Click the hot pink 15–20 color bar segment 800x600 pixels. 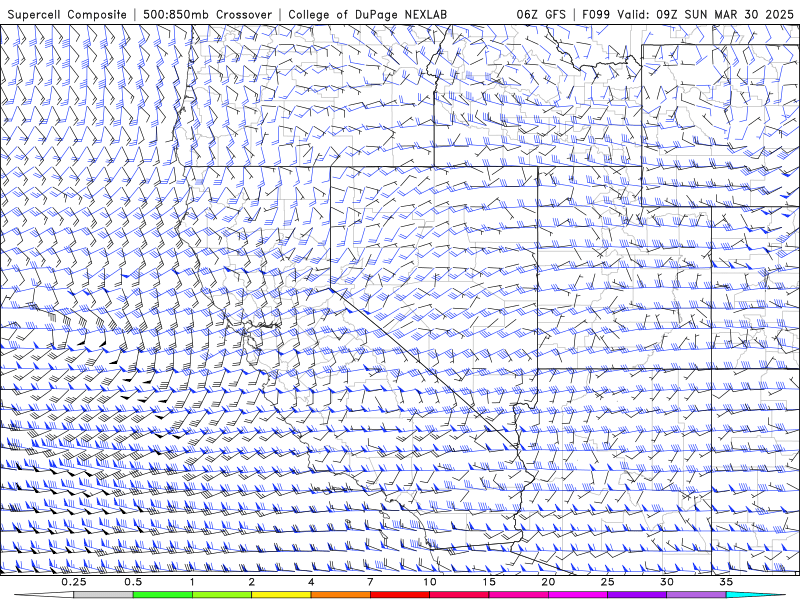coord(518,595)
